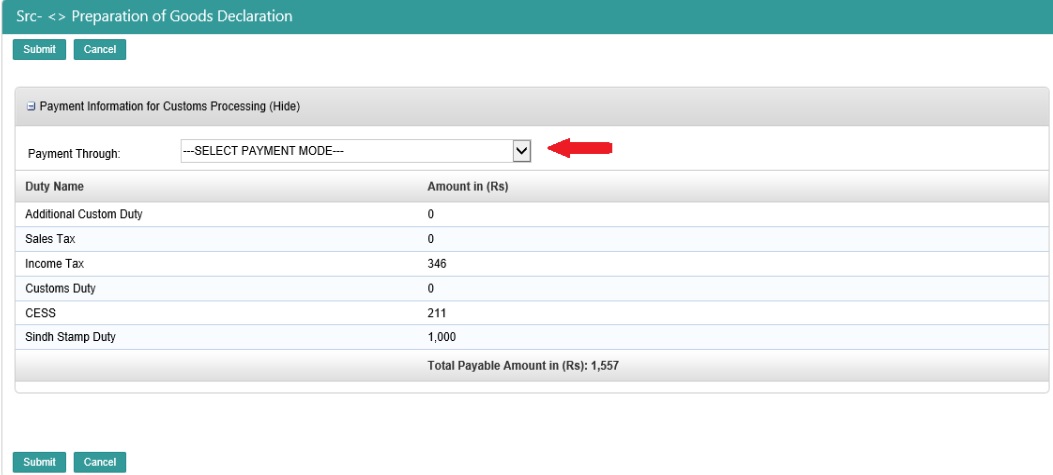Click the minus icon beside Payment Information
This screenshot has height=475, width=1053.
[x=31, y=106]
